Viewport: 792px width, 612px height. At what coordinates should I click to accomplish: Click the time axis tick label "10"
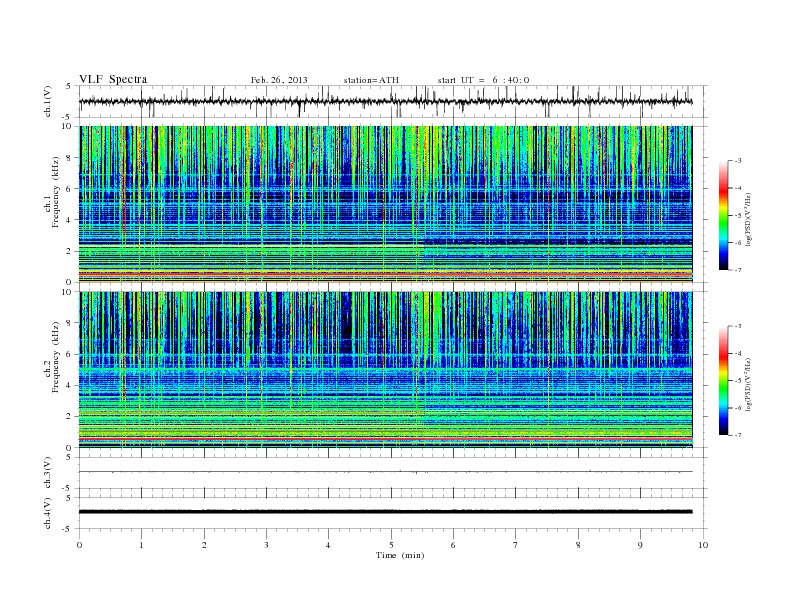click(703, 545)
